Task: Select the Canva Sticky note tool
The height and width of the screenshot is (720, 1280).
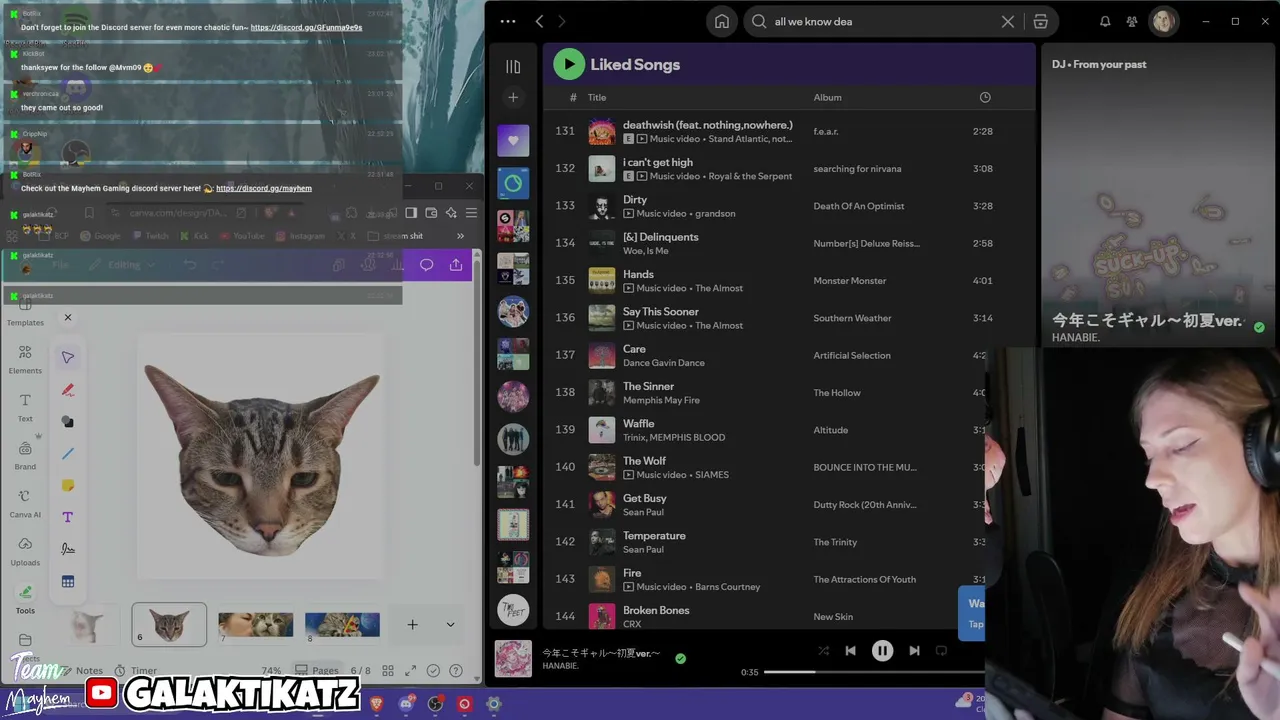Action: point(67,485)
